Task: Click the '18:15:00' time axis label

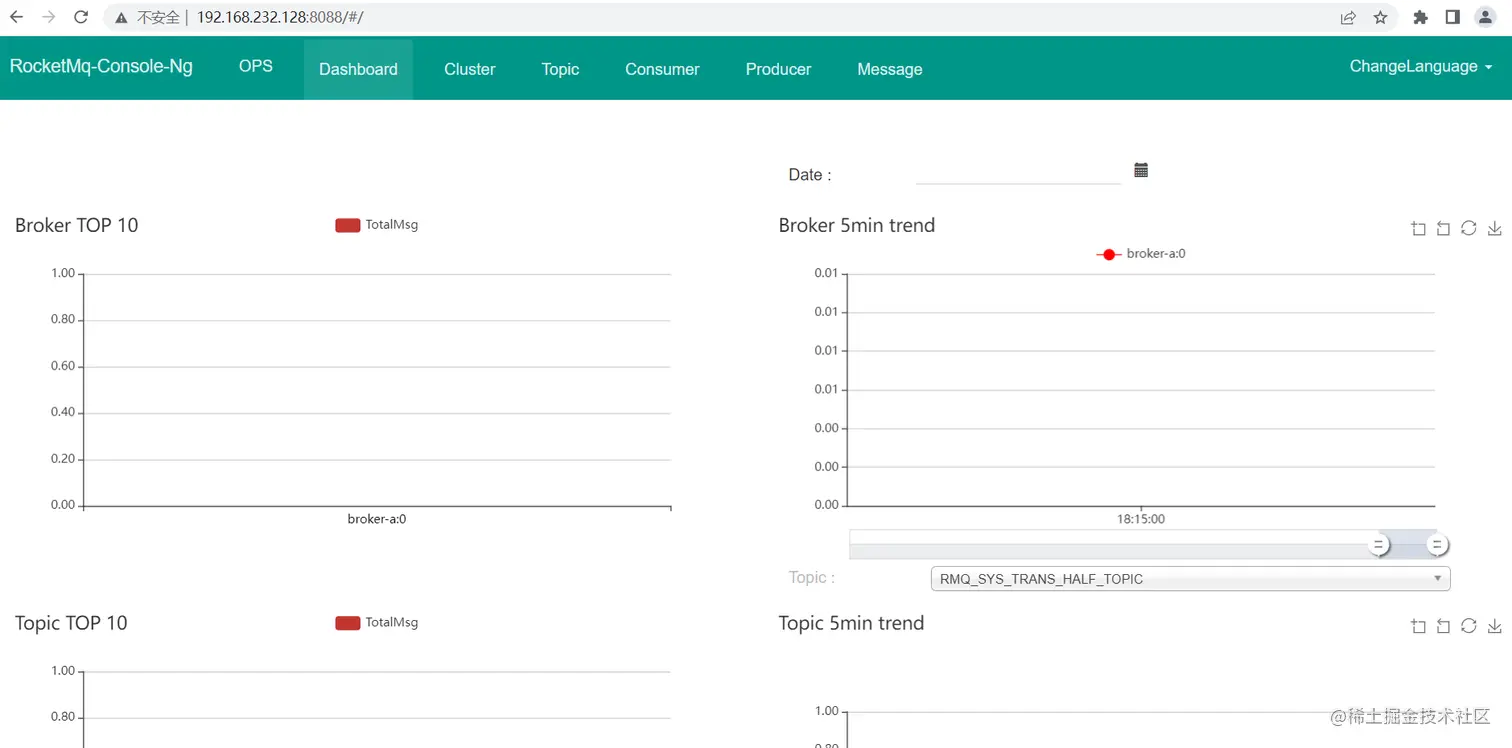Action: 1141,519
